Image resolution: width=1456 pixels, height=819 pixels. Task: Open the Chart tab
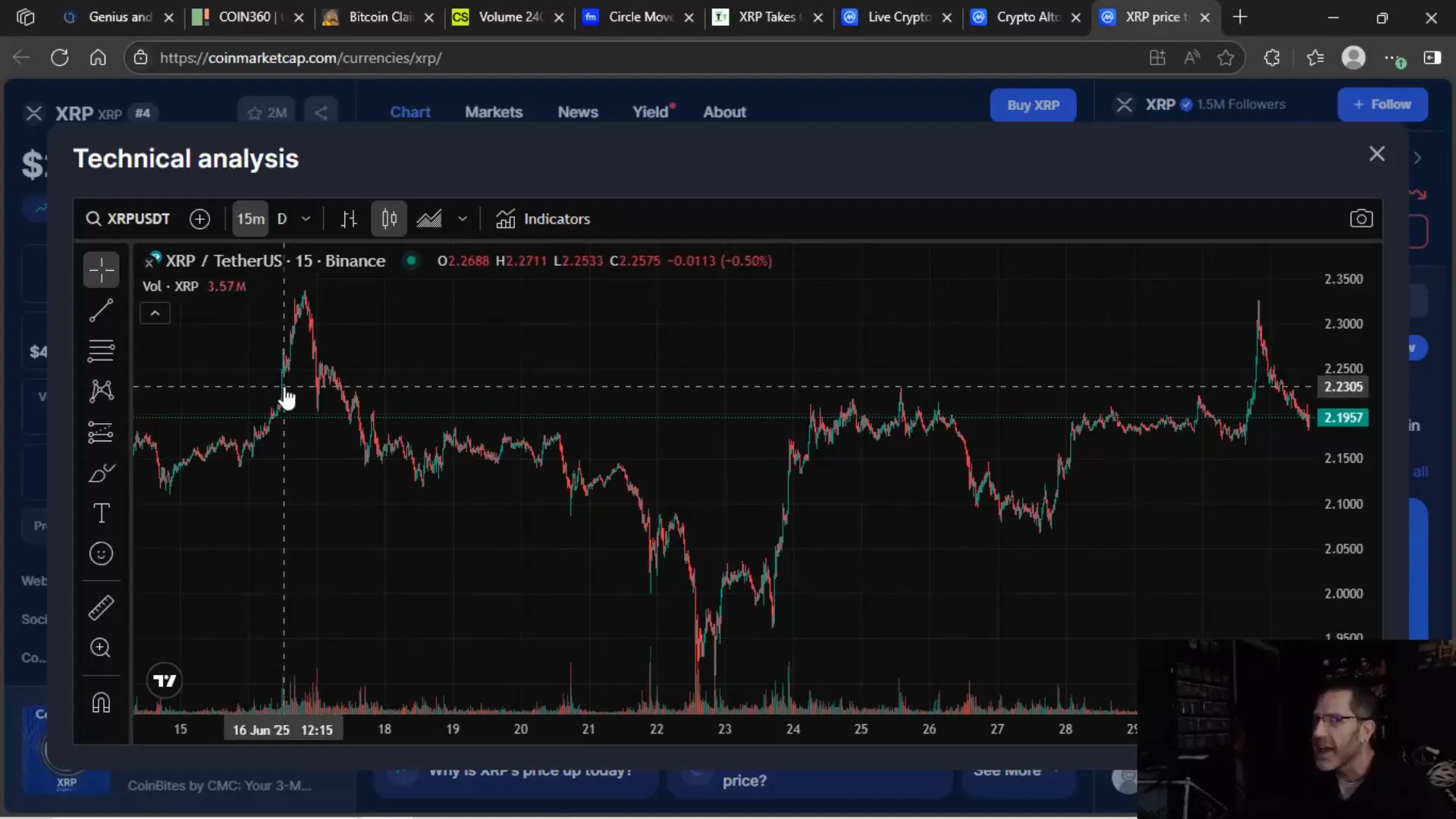pyautogui.click(x=410, y=112)
